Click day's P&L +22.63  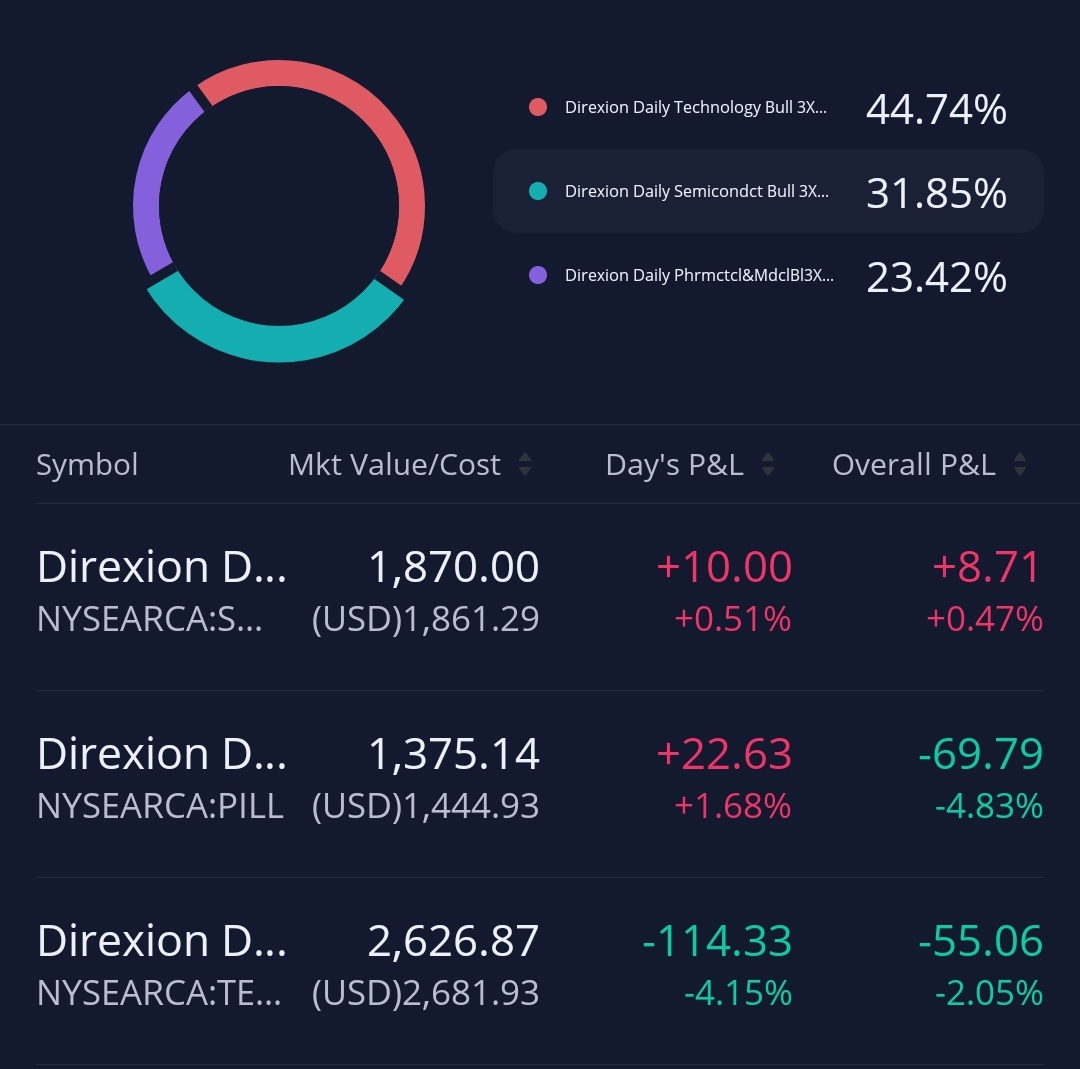pyautogui.click(x=724, y=754)
